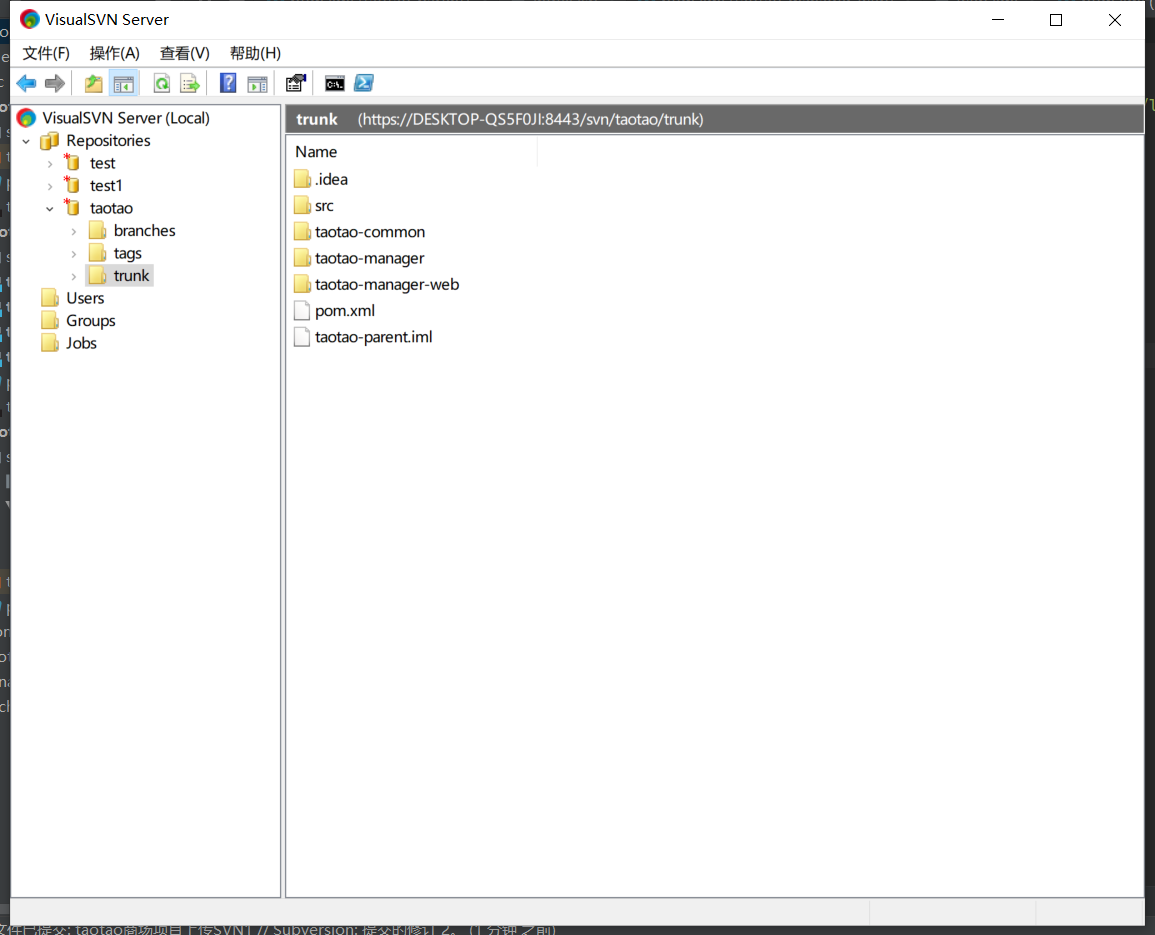
Task: Open the 操作(A) menu
Action: [114, 53]
